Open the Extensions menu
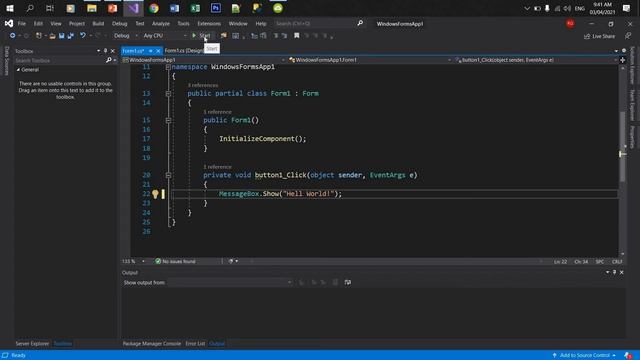Viewport: 640px width, 360px height. (x=209, y=24)
